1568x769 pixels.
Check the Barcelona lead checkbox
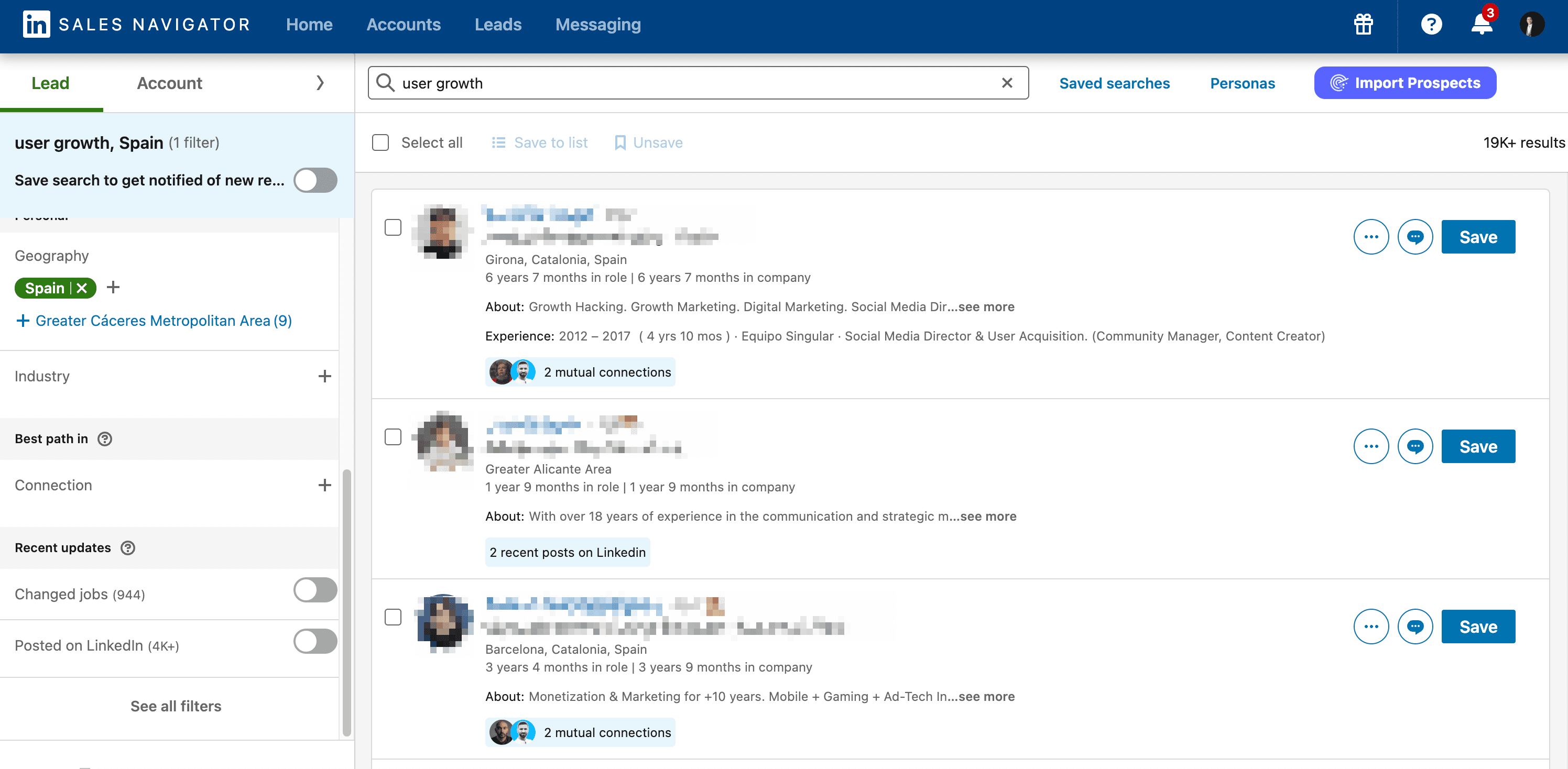(x=393, y=617)
